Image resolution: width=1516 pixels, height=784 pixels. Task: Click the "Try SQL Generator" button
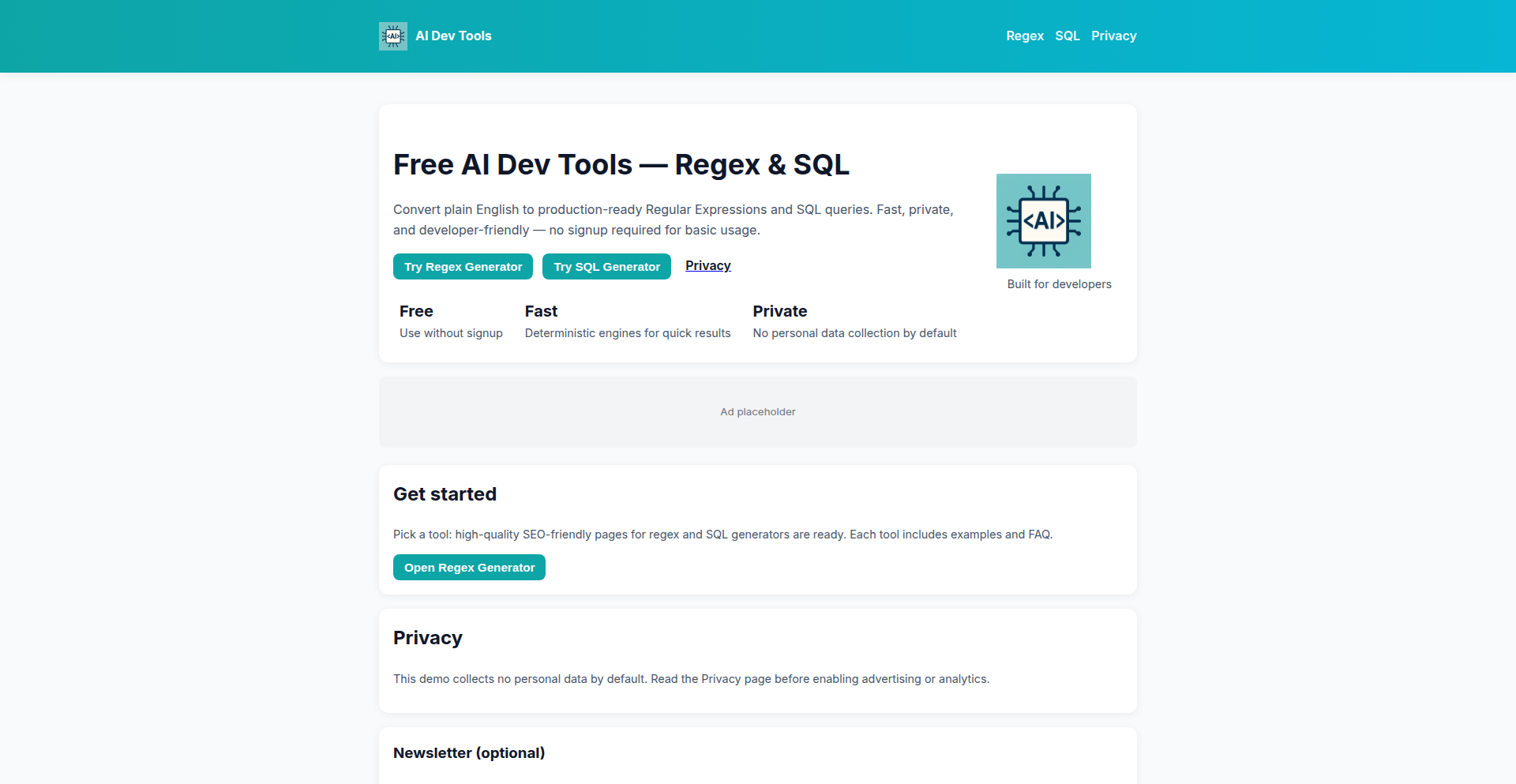pyautogui.click(x=606, y=266)
